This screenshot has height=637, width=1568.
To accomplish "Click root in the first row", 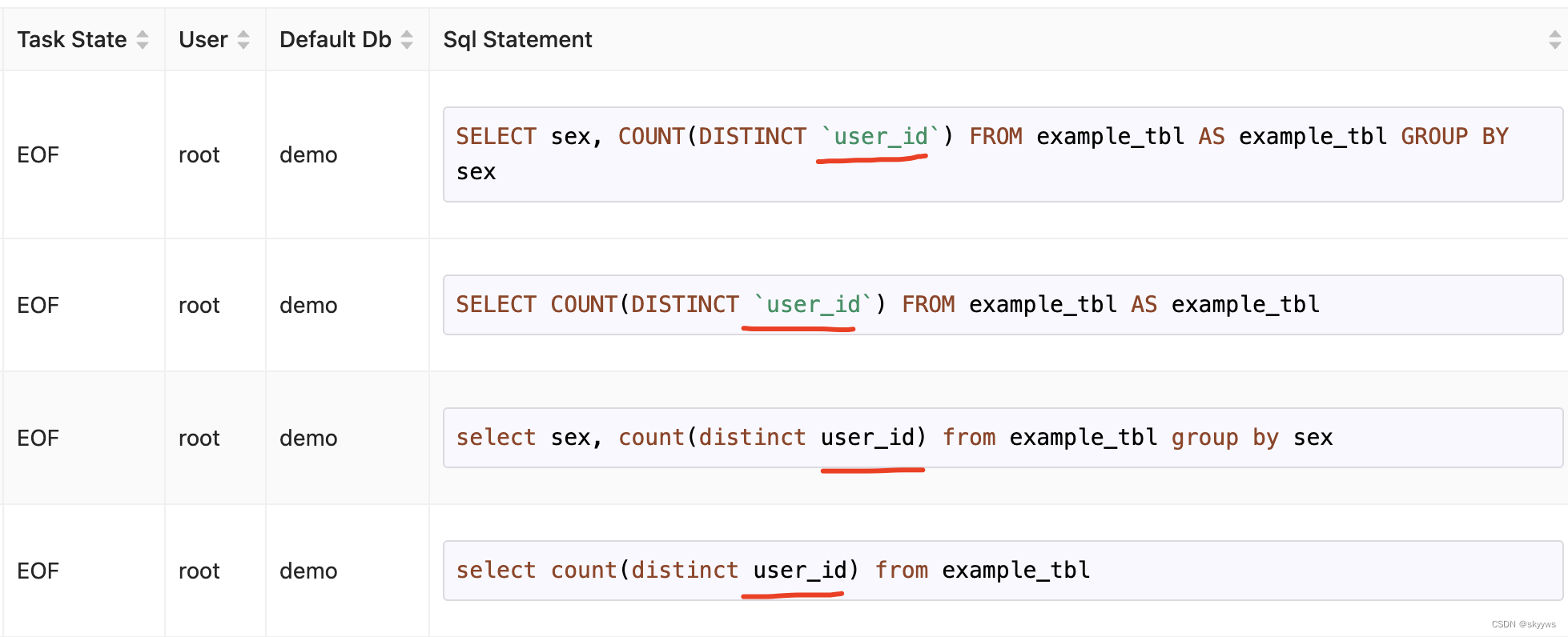I will 199,155.
